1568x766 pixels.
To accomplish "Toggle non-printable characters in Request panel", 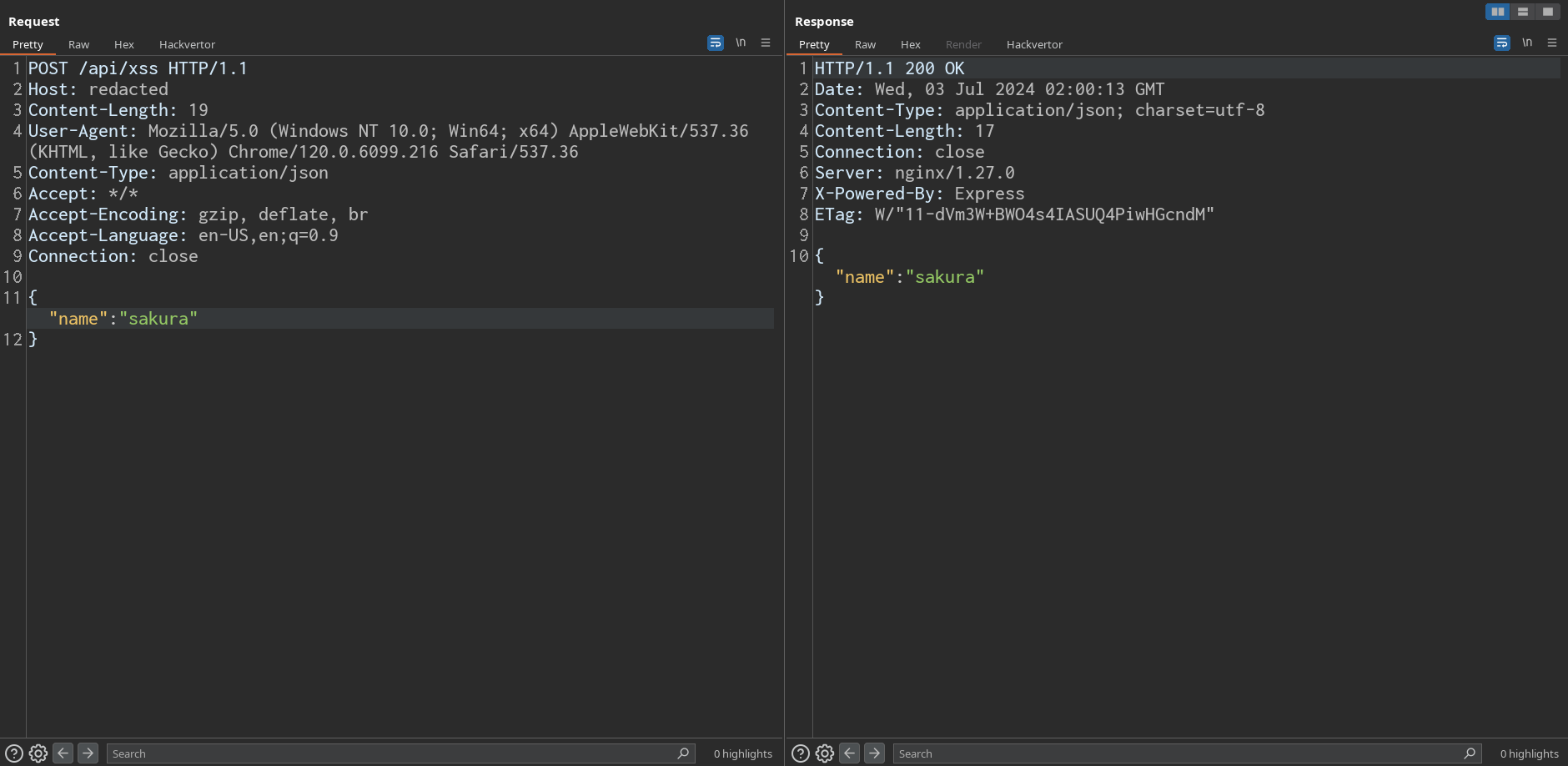I will tap(741, 43).
